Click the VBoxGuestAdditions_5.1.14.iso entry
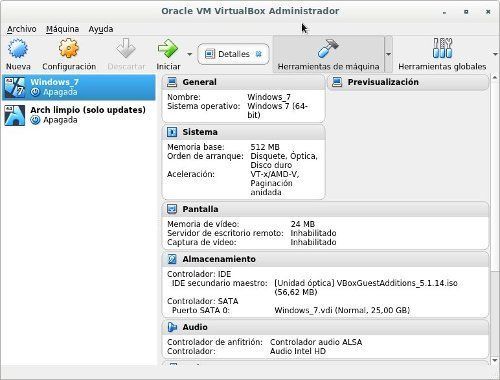Viewport: 500px width, 380px height. (x=366, y=288)
